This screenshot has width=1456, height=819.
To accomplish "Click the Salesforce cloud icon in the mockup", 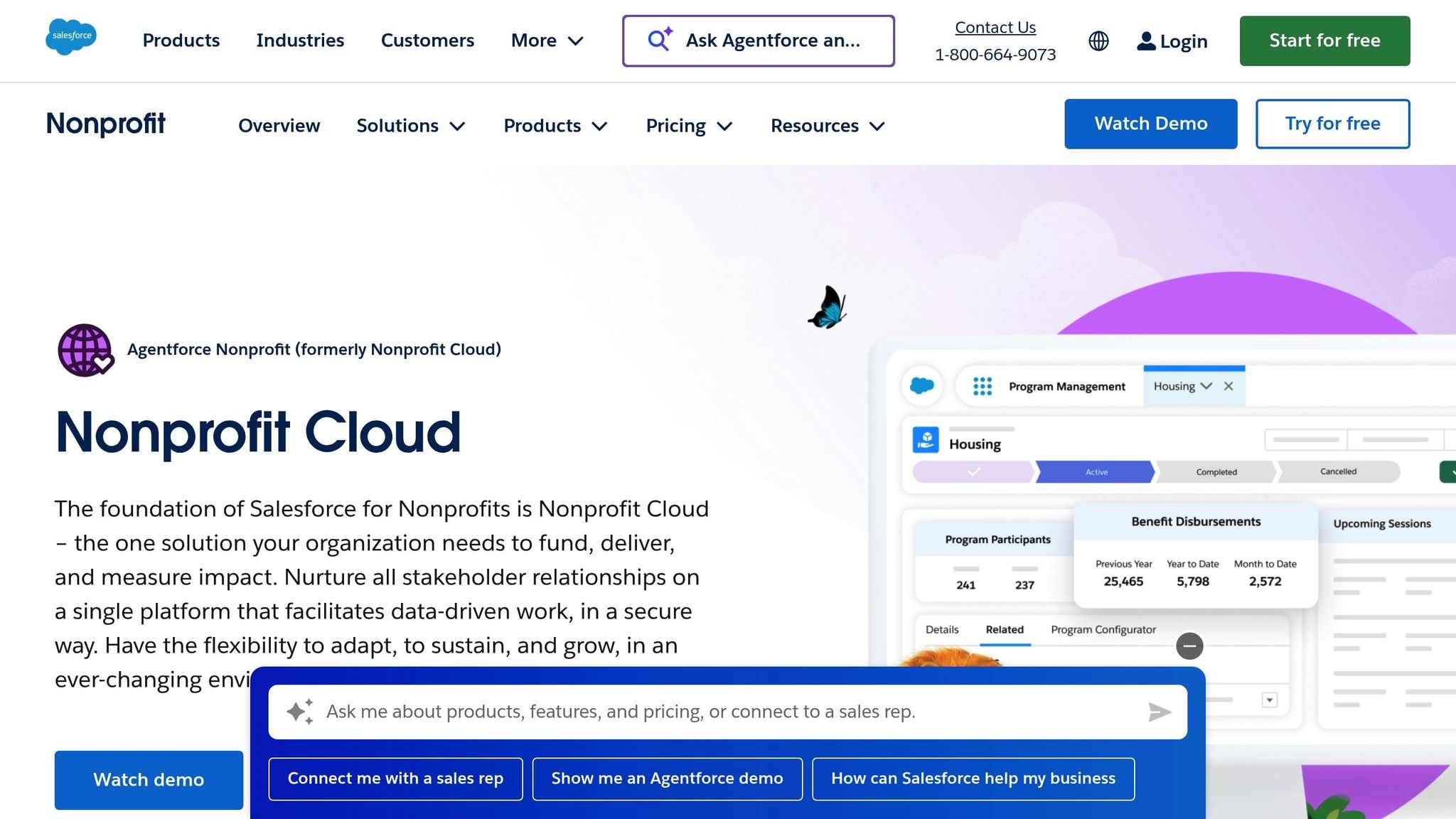I will [x=922, y=385].
